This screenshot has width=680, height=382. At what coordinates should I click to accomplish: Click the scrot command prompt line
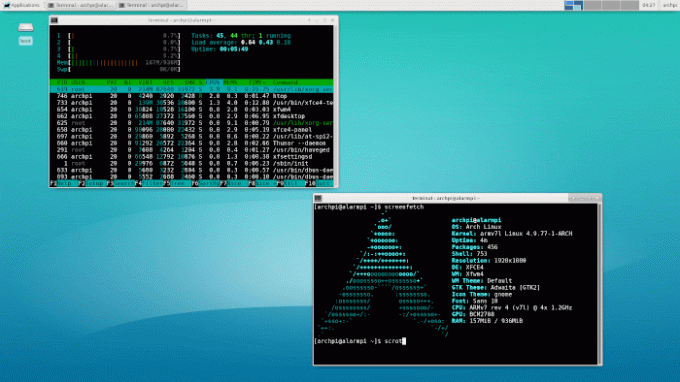(360, 341)
